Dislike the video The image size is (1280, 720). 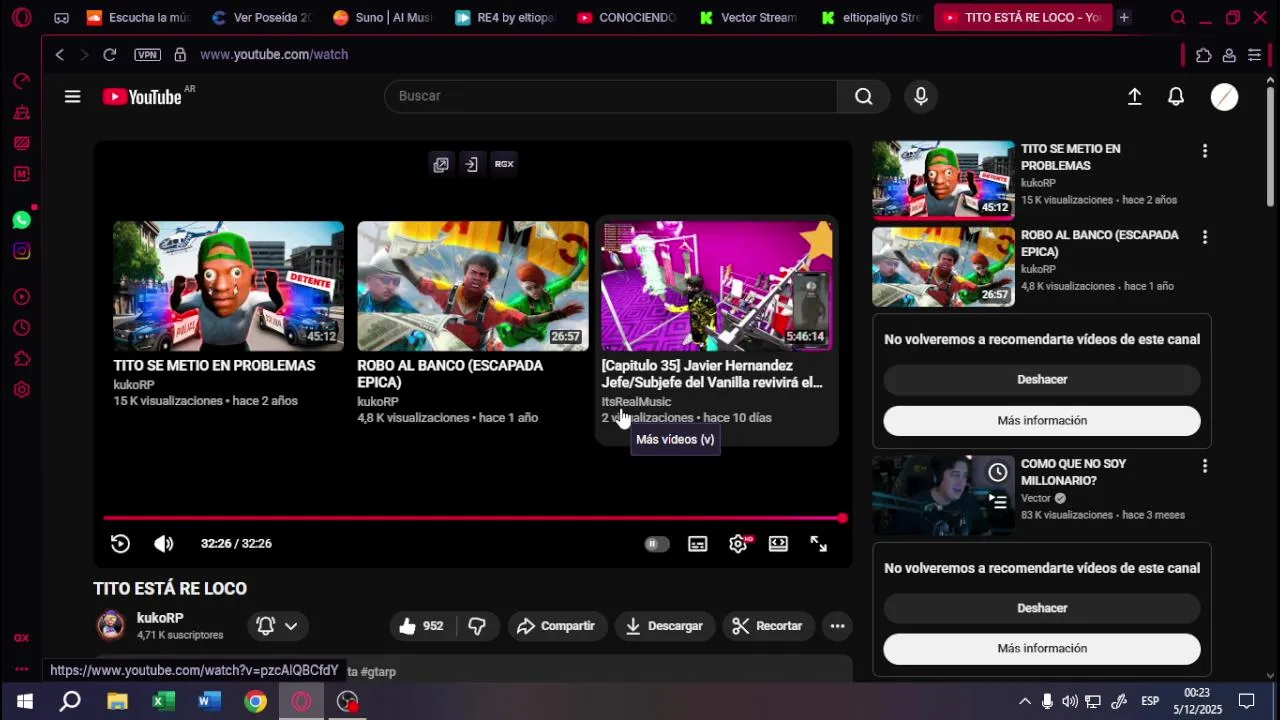click(477, 626)
